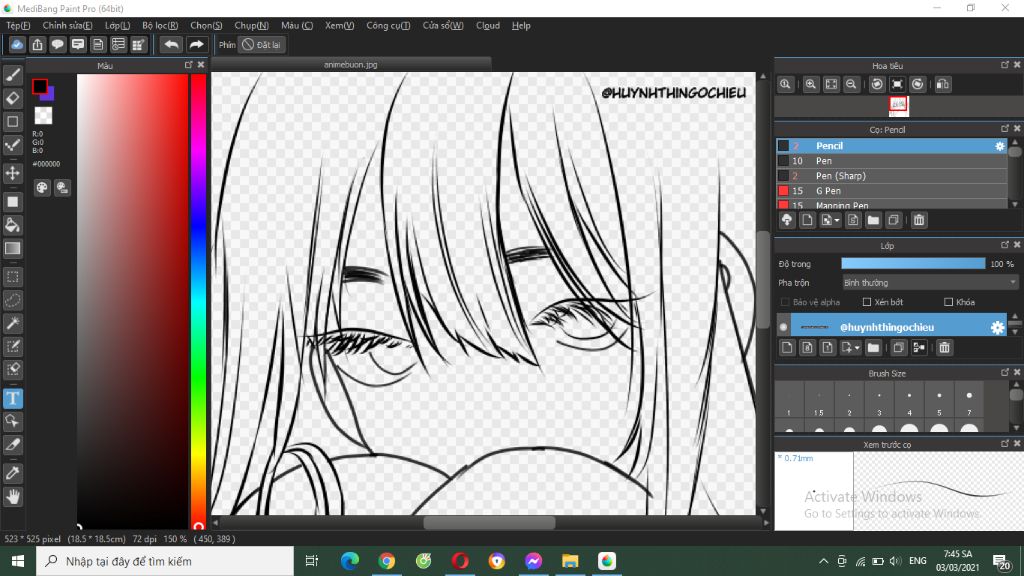
Task: Select the Pen brush row
Action: pyautogui.click(x=892, y=161)
